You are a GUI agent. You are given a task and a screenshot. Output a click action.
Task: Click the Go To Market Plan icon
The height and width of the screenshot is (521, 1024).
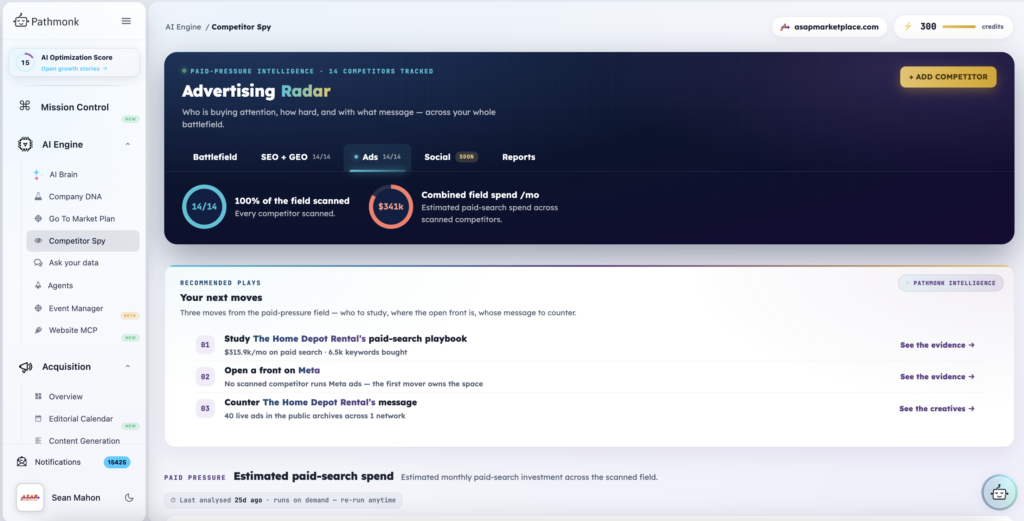point(38,219)
